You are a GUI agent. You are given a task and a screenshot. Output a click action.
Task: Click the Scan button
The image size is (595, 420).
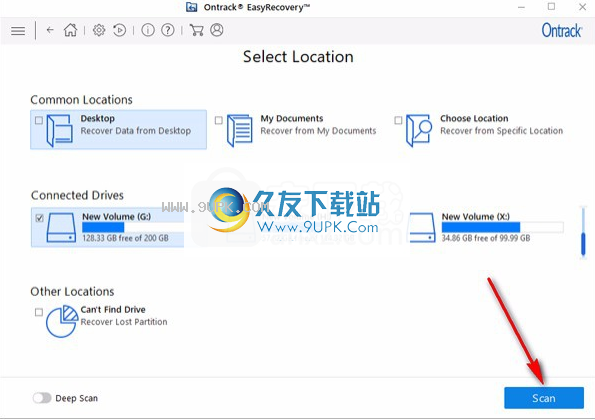[x=544, y=398]
